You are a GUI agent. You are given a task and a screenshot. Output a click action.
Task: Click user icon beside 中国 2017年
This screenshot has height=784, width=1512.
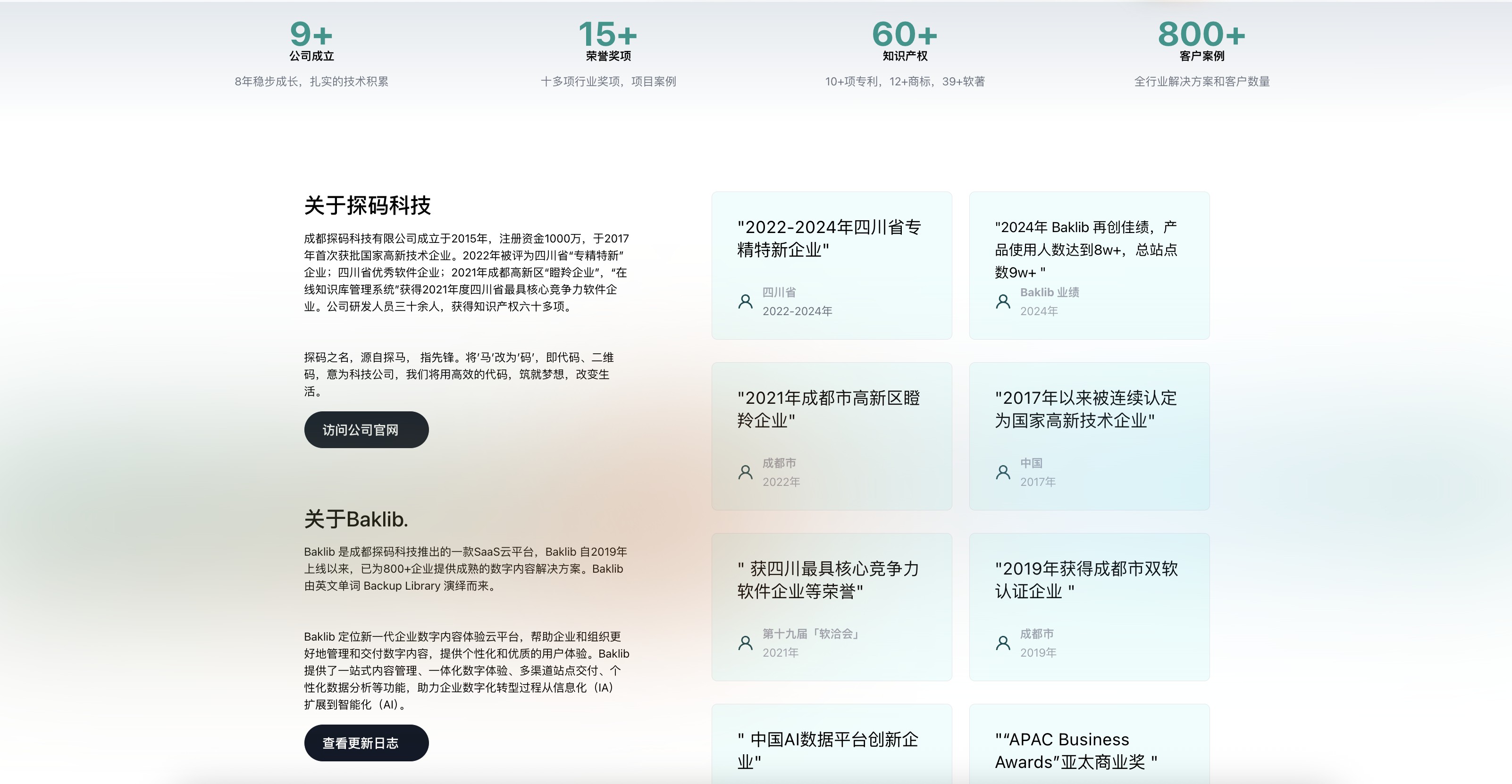coord(1002,472)
